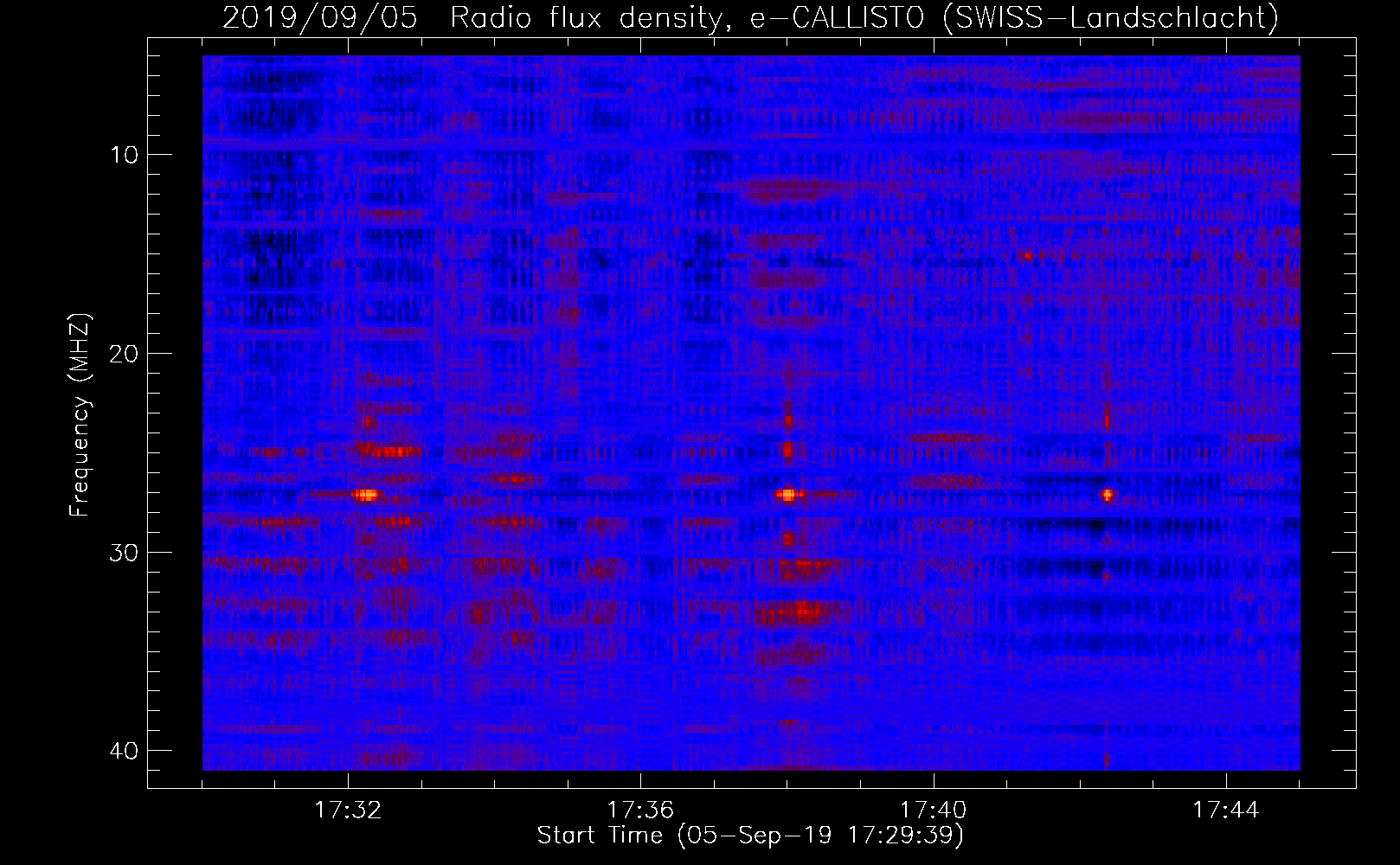
Task: Click the 17:44 time tick label
Action: tap(1226, 810)
